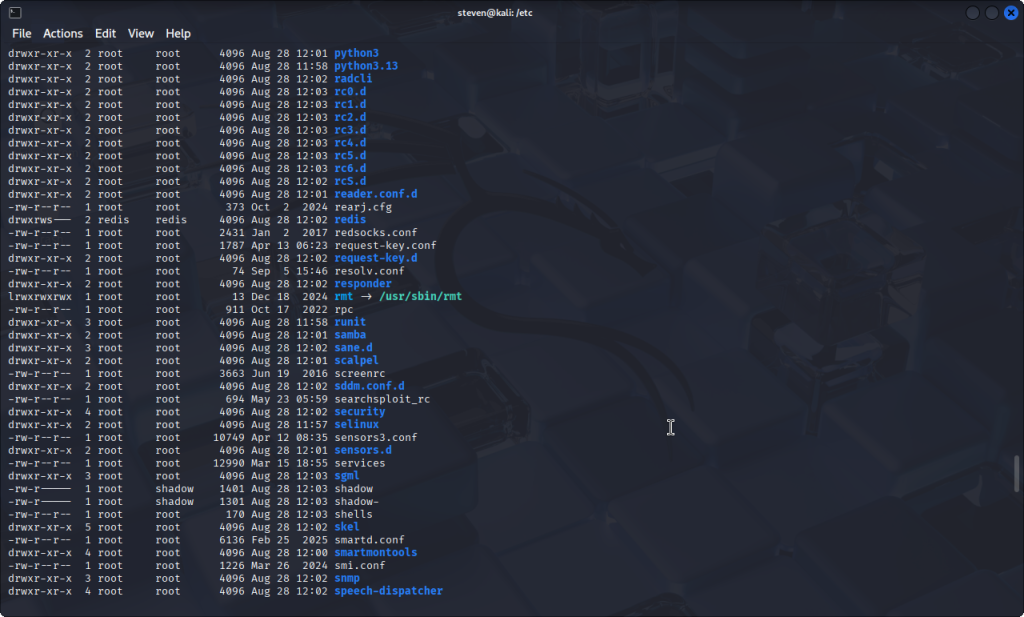Open the Actions menu

click(63, 33)
